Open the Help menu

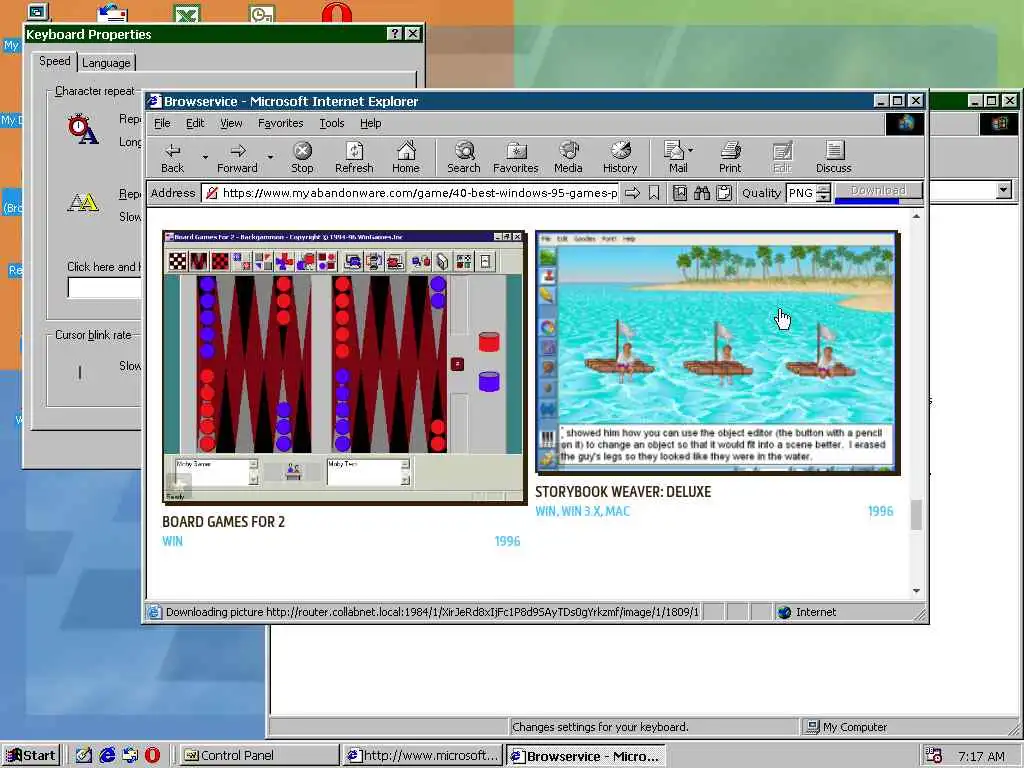370,123
